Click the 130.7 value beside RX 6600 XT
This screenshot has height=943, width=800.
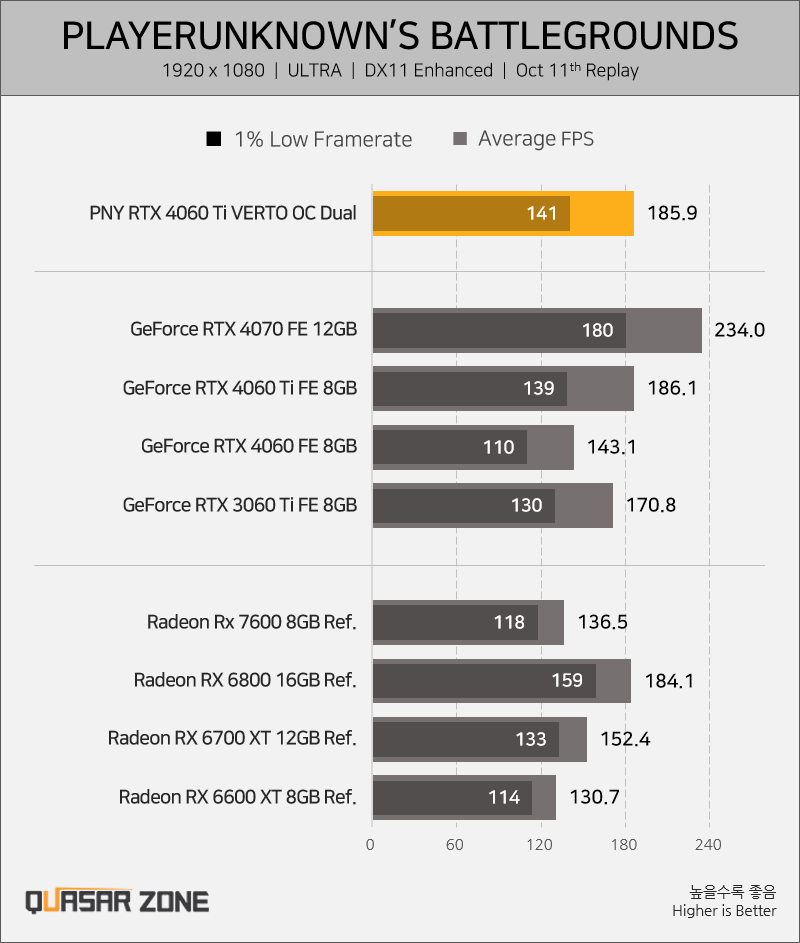pyautogui.click(x=594, y=797)
